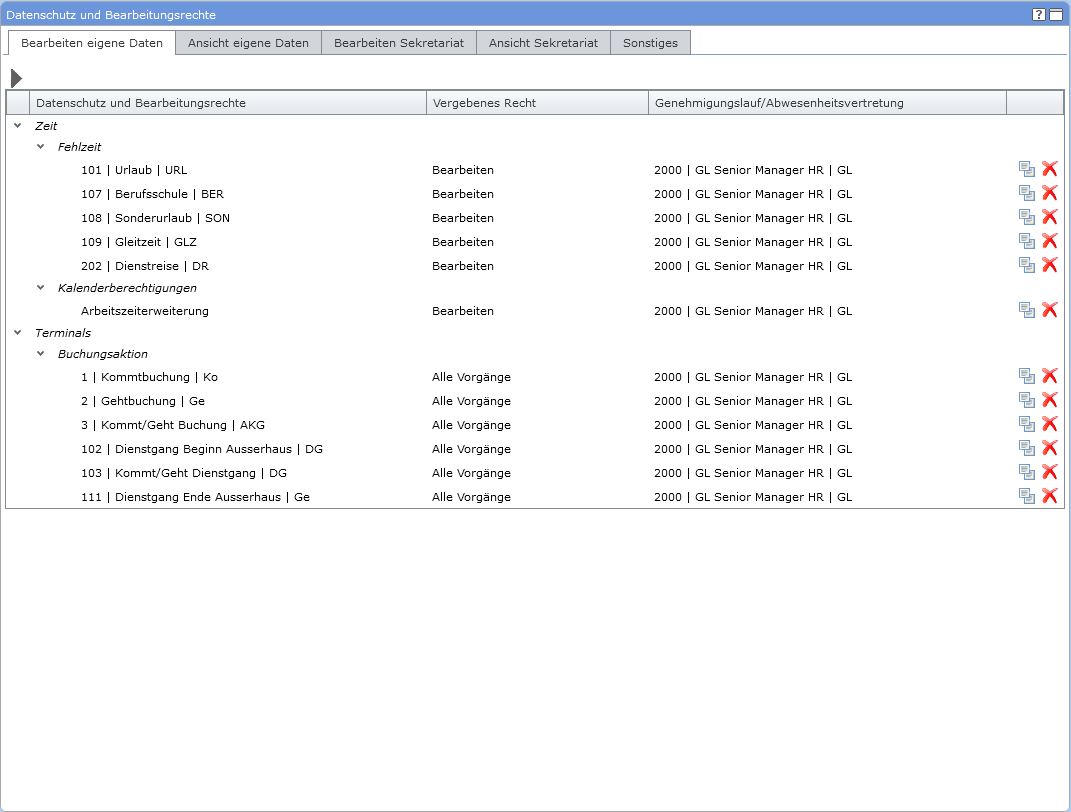Select the 108 Sonderurlaub row
This screenshot has height=812, width=1071.
[155, 218]
